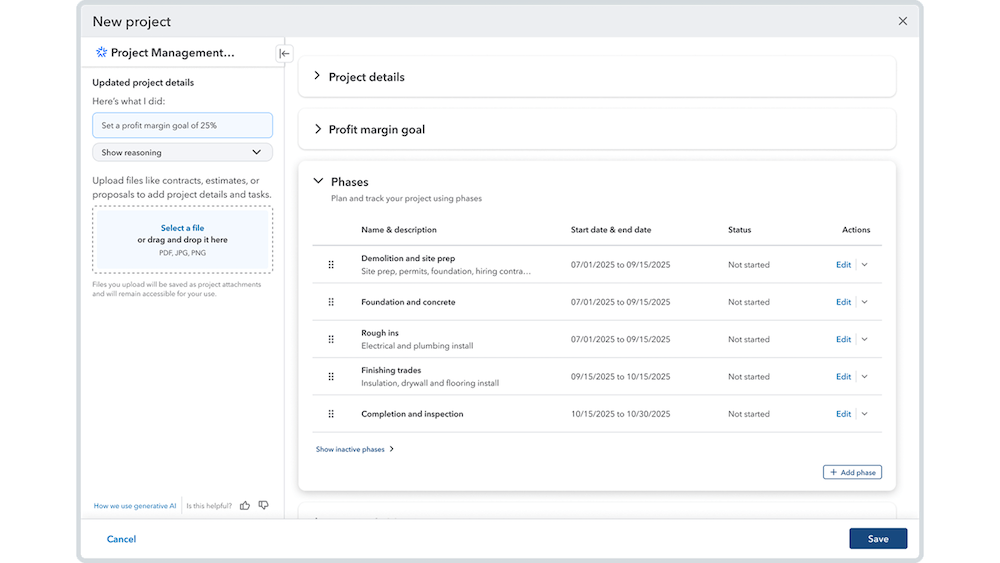
Task: Click the drag handle for Demolition and site prep
Action: pyautogui.click(x=331, y=265)
